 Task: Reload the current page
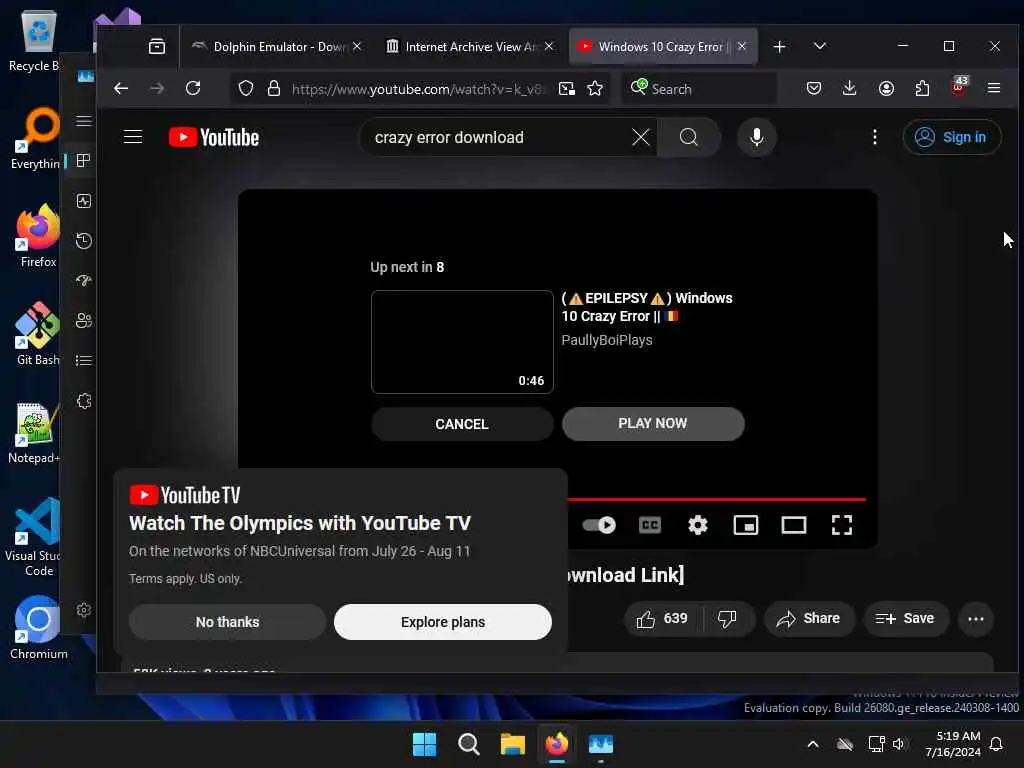click(193, 88)
